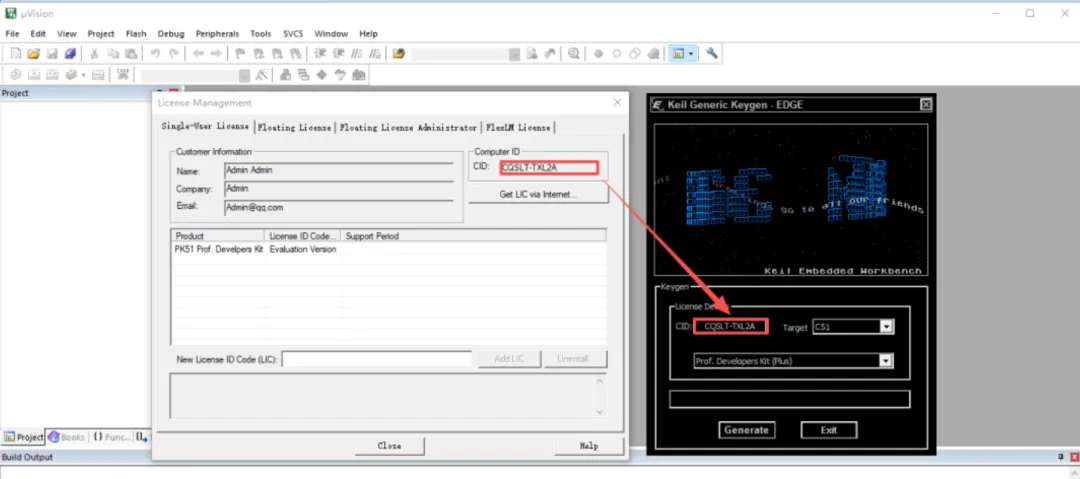
Task: Open the Help menu
Action: pos(368,33)
